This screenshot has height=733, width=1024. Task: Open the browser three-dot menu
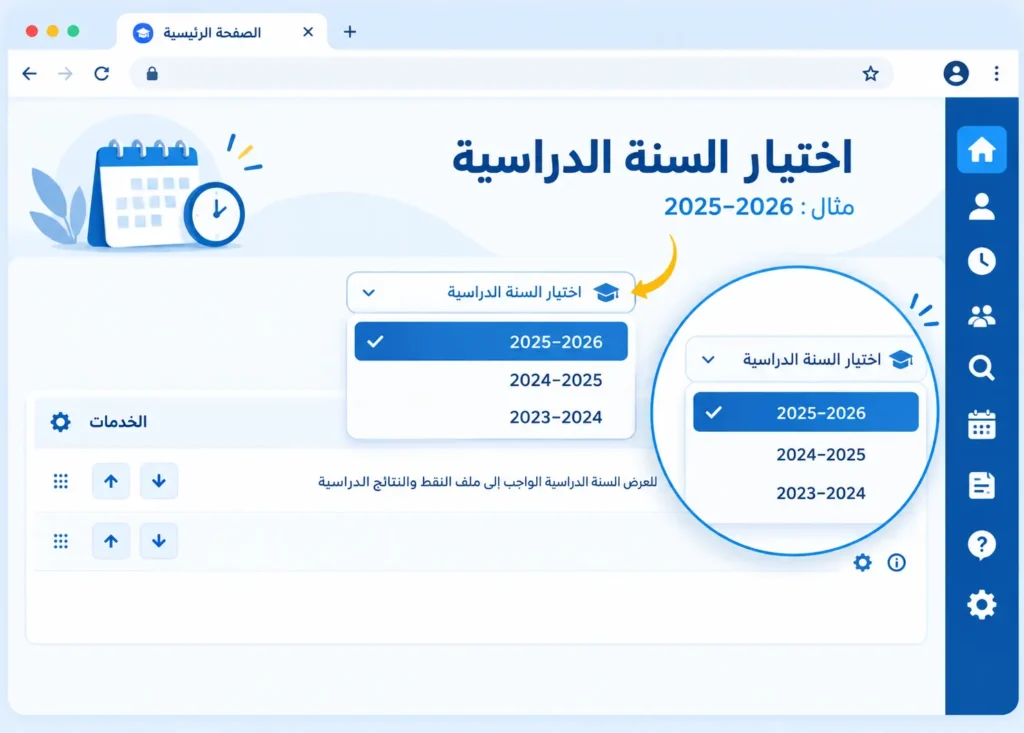coord(997,73)
